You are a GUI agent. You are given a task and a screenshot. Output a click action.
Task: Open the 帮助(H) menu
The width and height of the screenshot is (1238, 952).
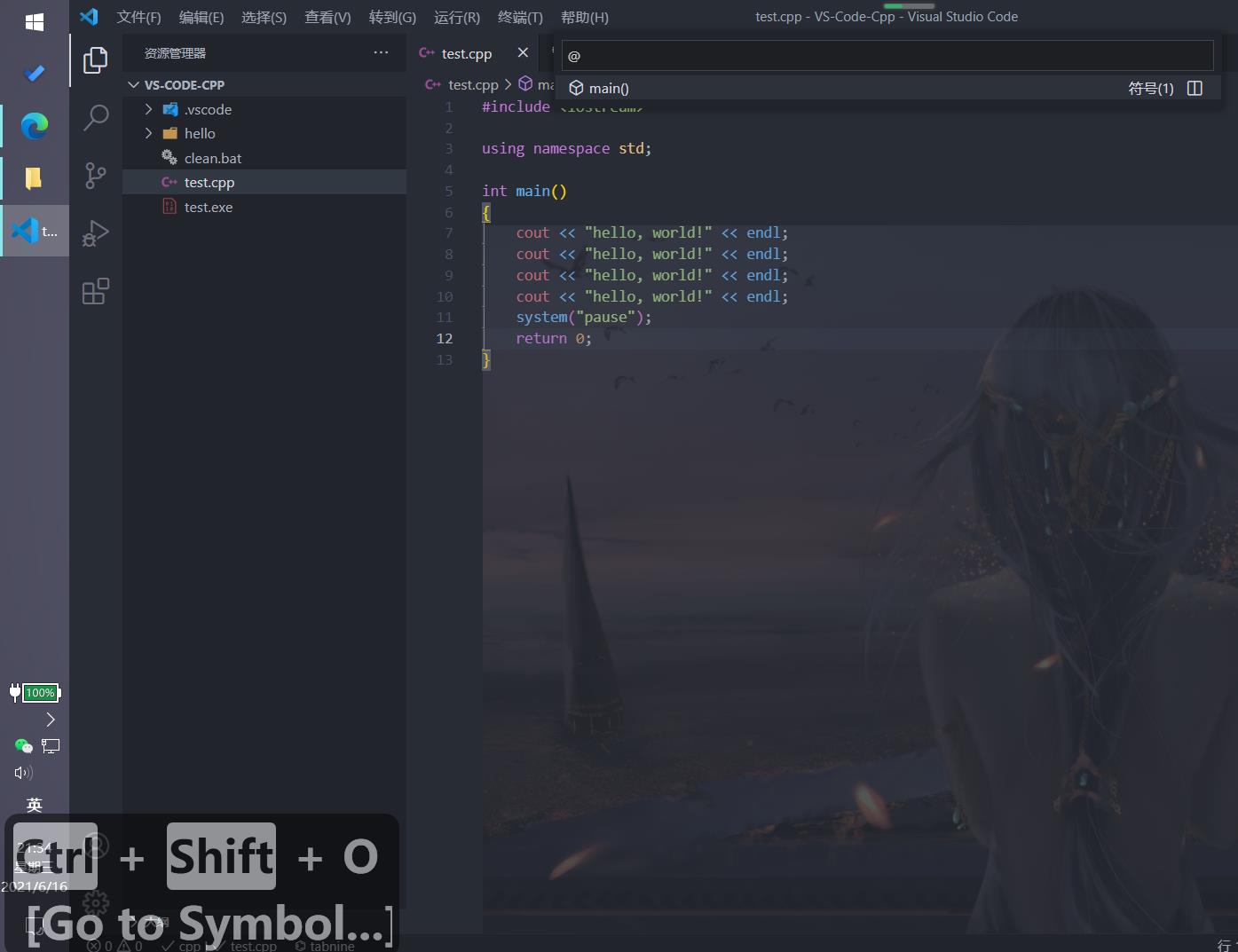pos(585,17)
